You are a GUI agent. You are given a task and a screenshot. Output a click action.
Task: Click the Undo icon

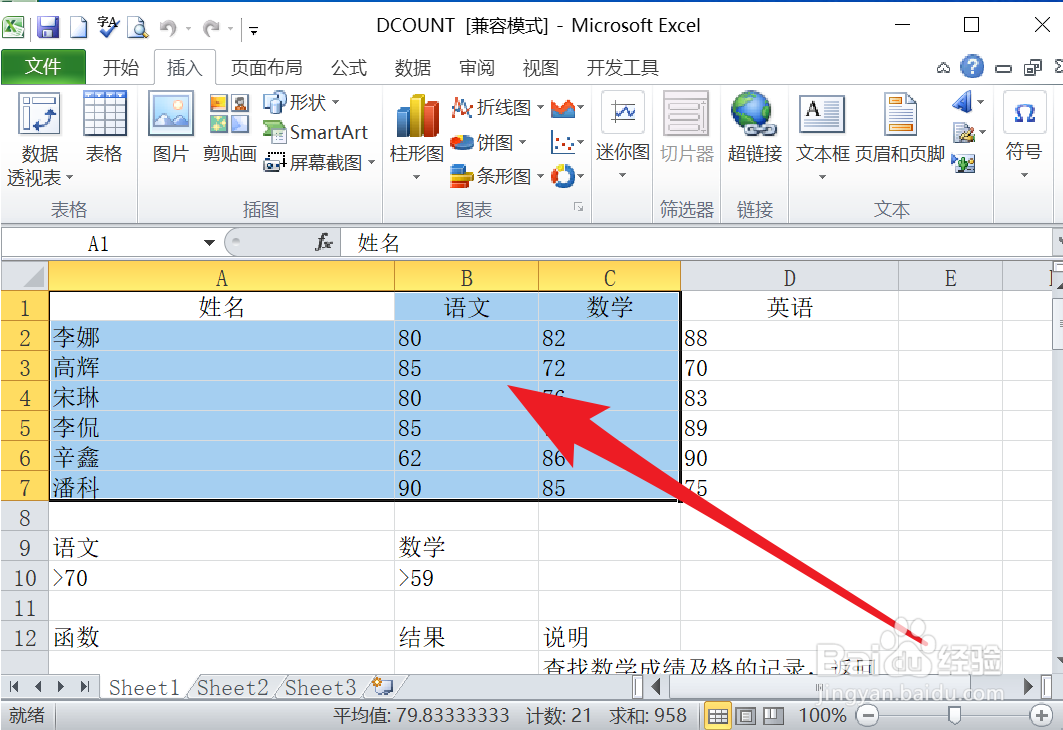coord(166,25)
